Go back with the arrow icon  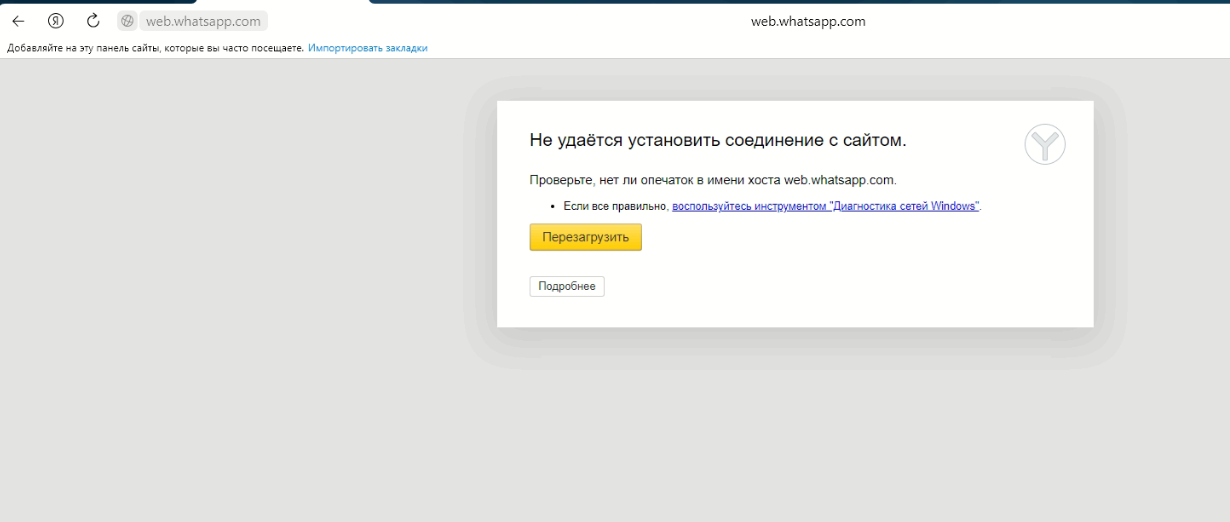coord(18,21)
